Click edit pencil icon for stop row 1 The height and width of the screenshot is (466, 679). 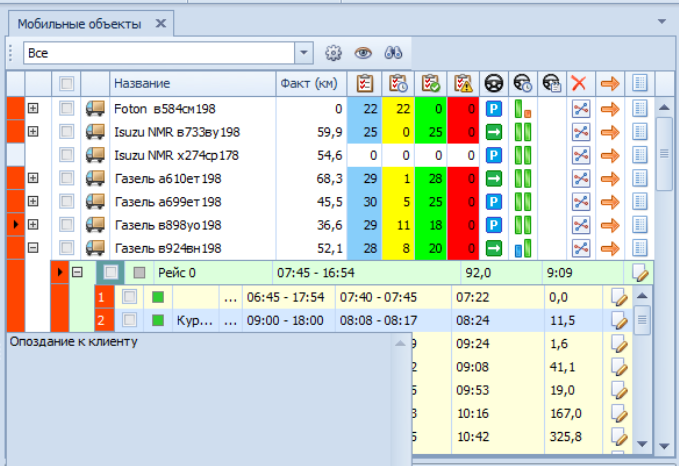tap(619, 297)
